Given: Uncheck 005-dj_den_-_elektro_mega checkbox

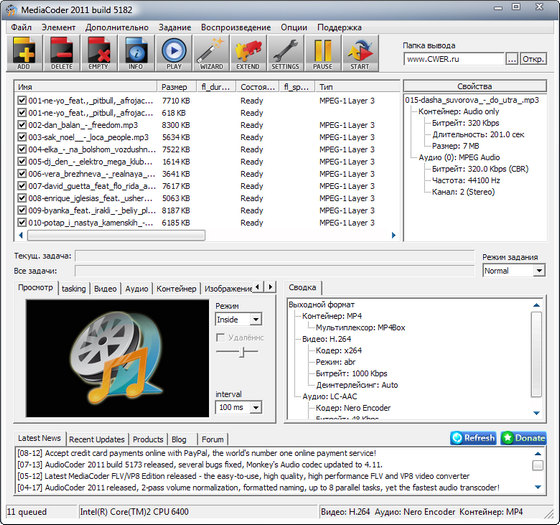Looking at the screenshot, I should tap(22, 161).
